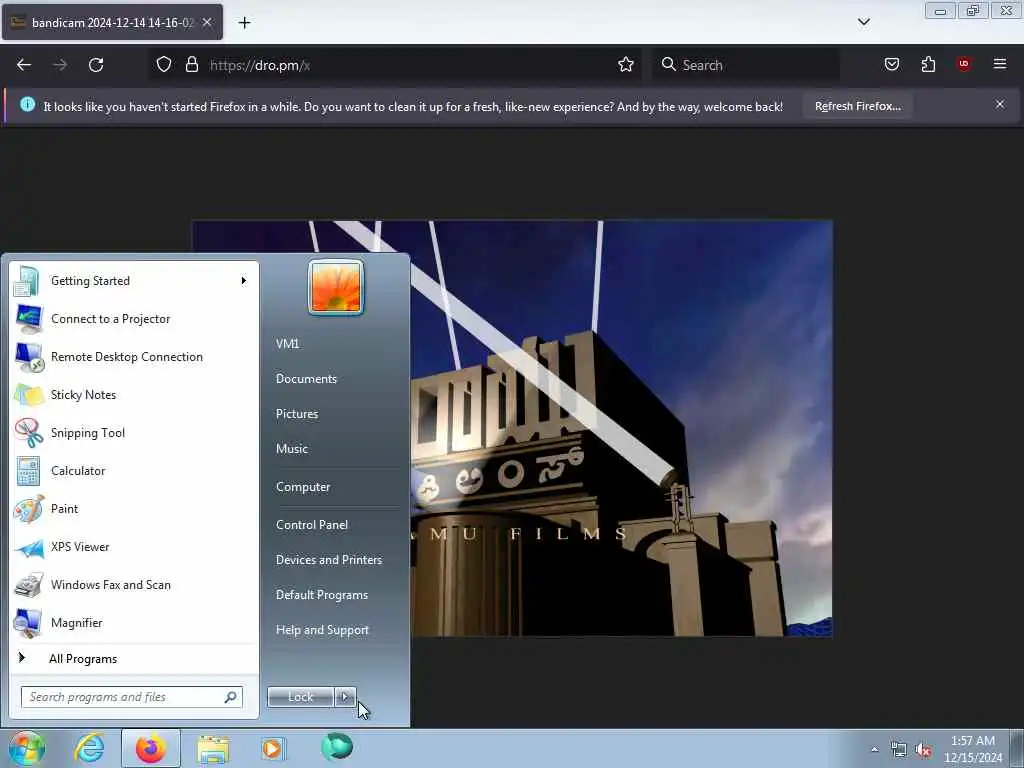Click the Firefox back arrow

click(24, 65)
